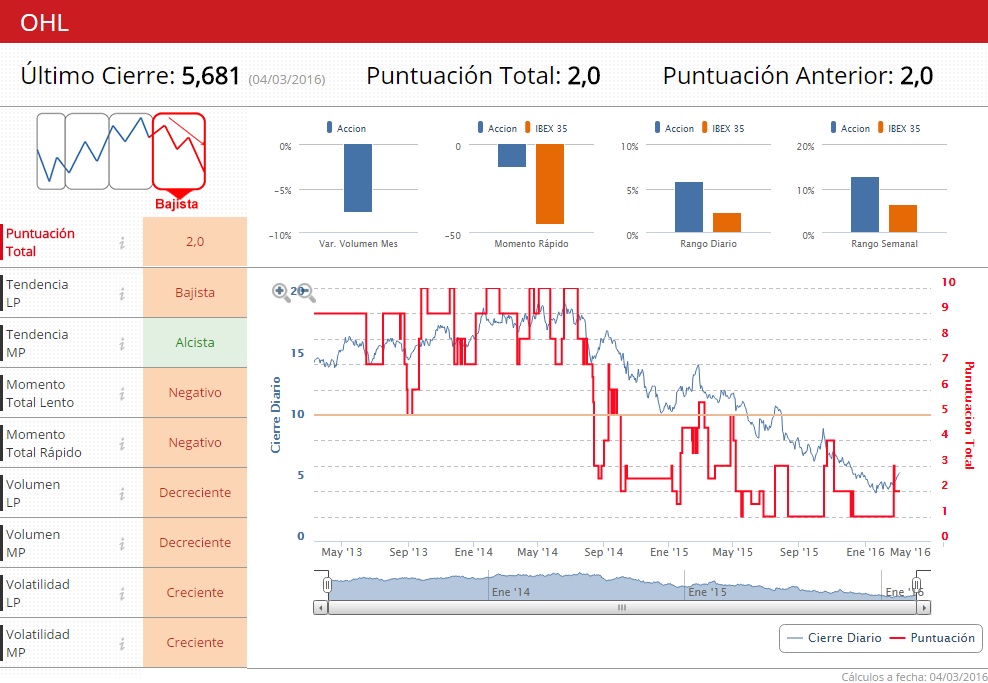Open info icon next to Puntuación Total
The image size is (988, 683).
click(x=122, y=243)
